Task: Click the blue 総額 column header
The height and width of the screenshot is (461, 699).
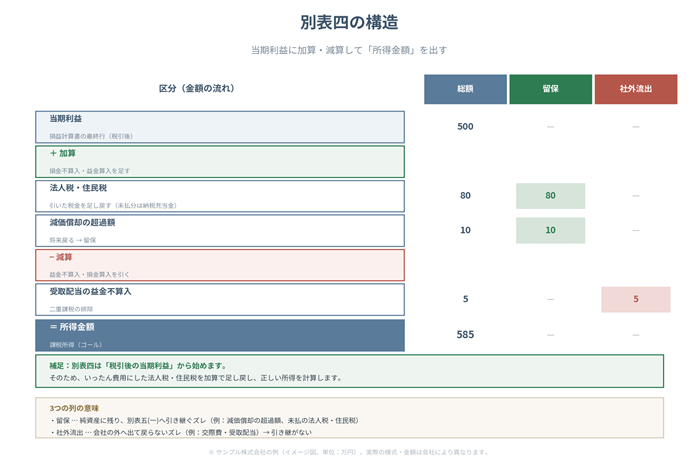Action: (465, 89)
